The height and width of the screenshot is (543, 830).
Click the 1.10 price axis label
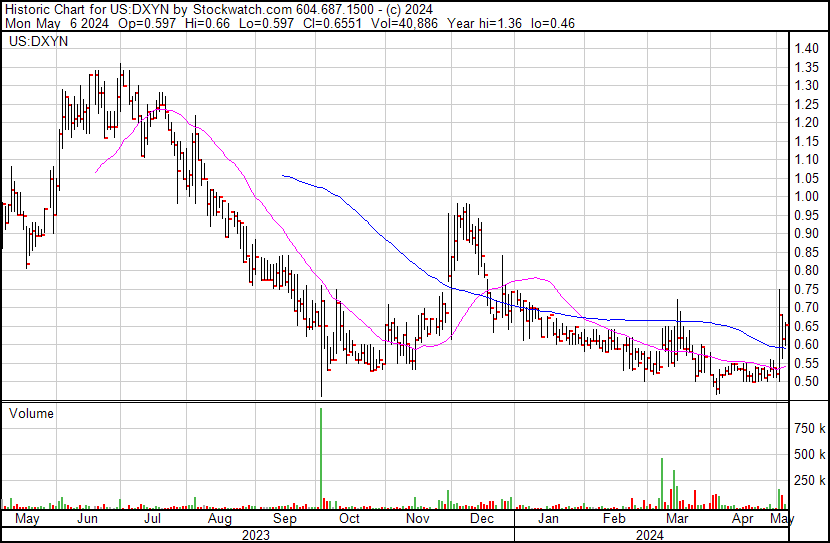point(807,159)
